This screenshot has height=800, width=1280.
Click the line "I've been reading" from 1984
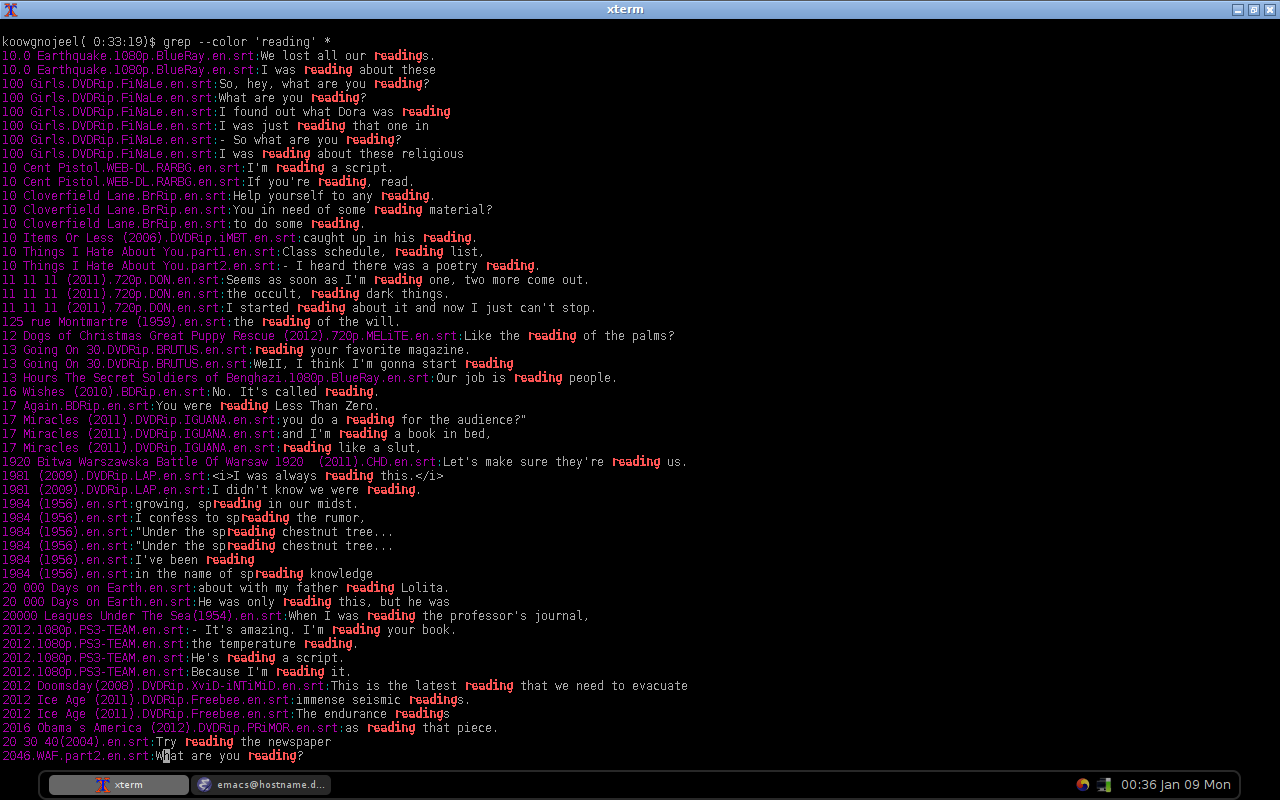194,560
